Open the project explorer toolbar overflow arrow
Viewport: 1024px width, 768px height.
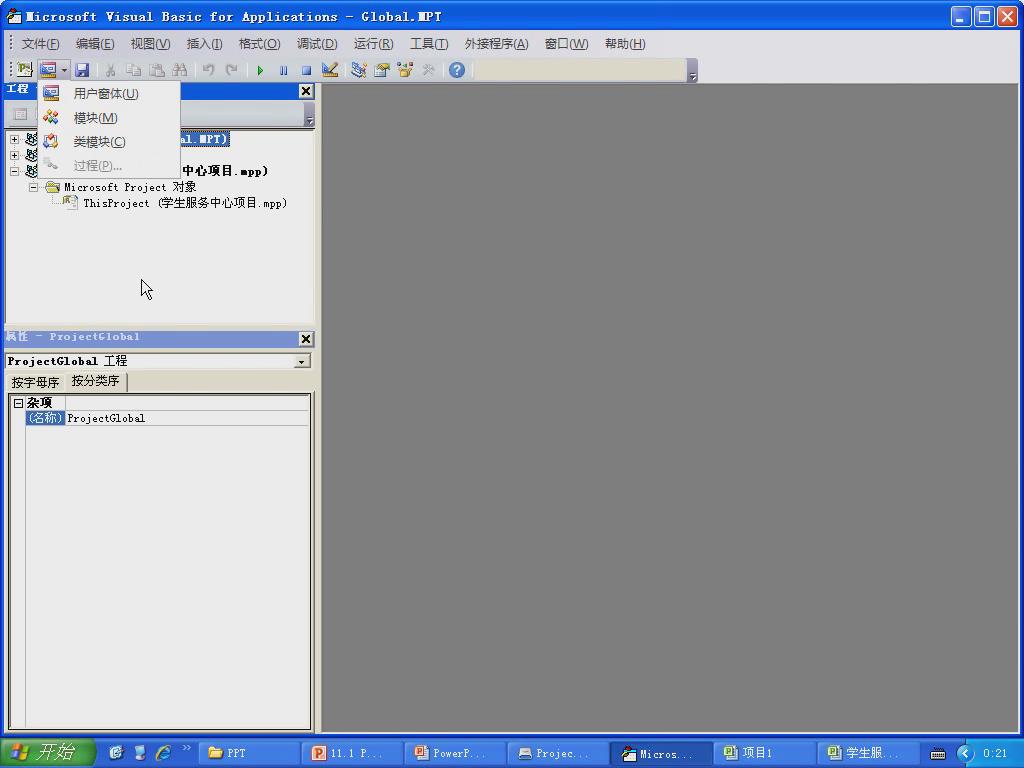point(310,116)
